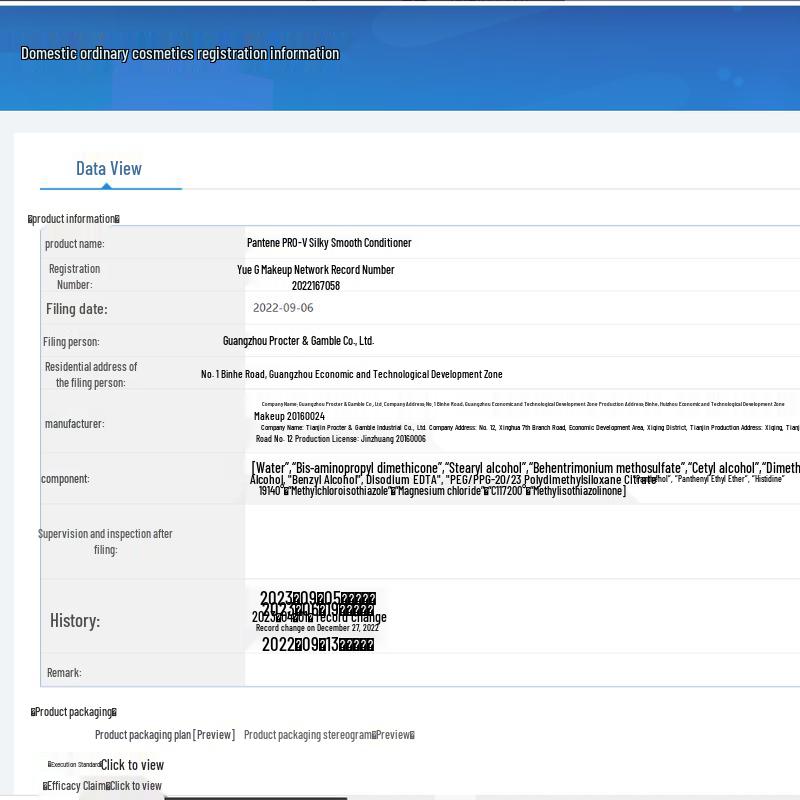Click the No. 1 Binhe Road address text

tap(351, 374)
